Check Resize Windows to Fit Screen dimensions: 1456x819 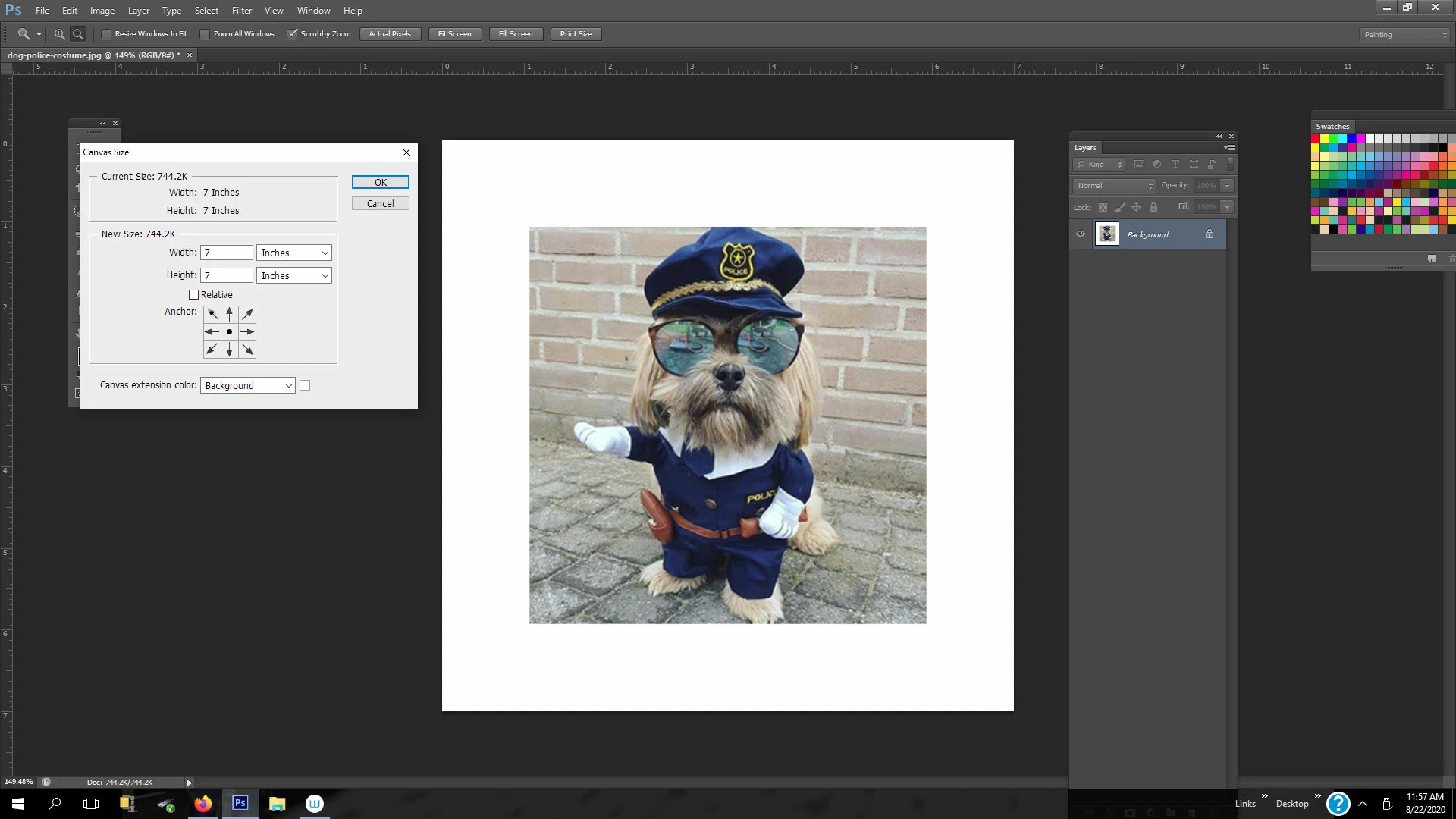click(x=106, y=34)
